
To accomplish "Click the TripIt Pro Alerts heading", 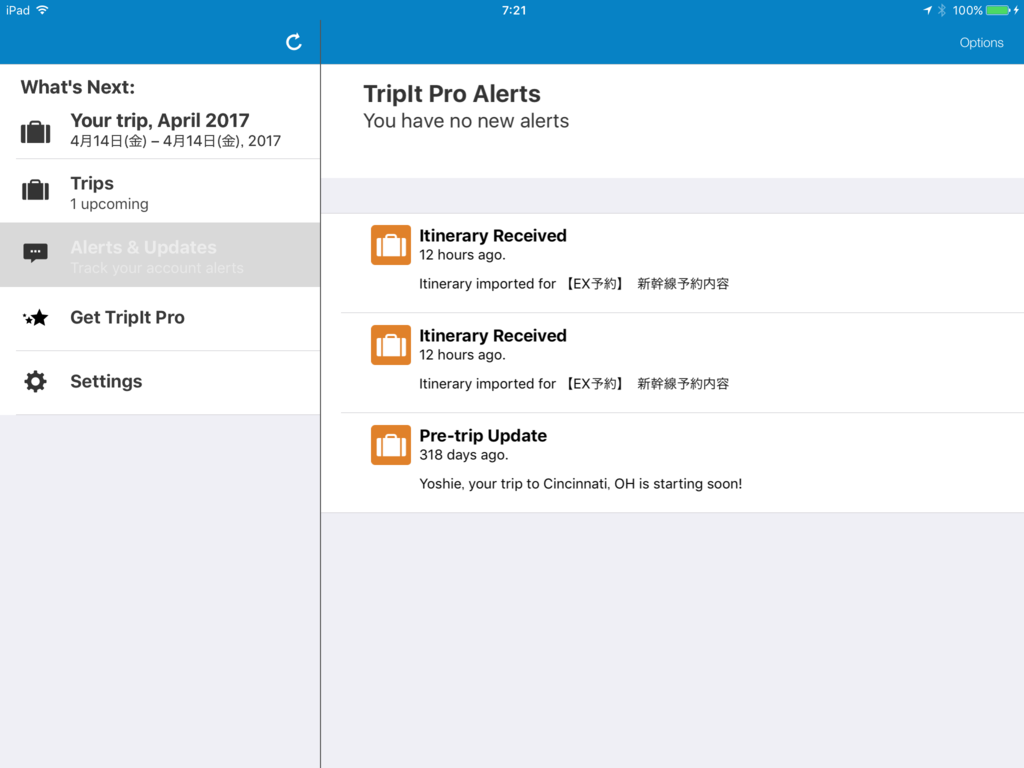I will click(452, 94).
